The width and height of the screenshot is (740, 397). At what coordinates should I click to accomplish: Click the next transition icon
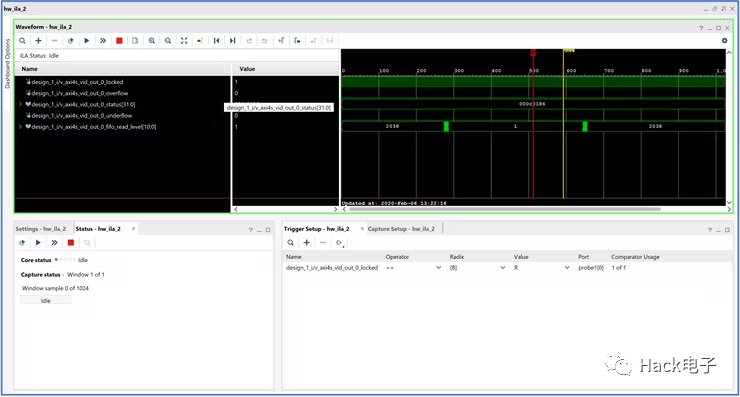[x=265, y=41]
